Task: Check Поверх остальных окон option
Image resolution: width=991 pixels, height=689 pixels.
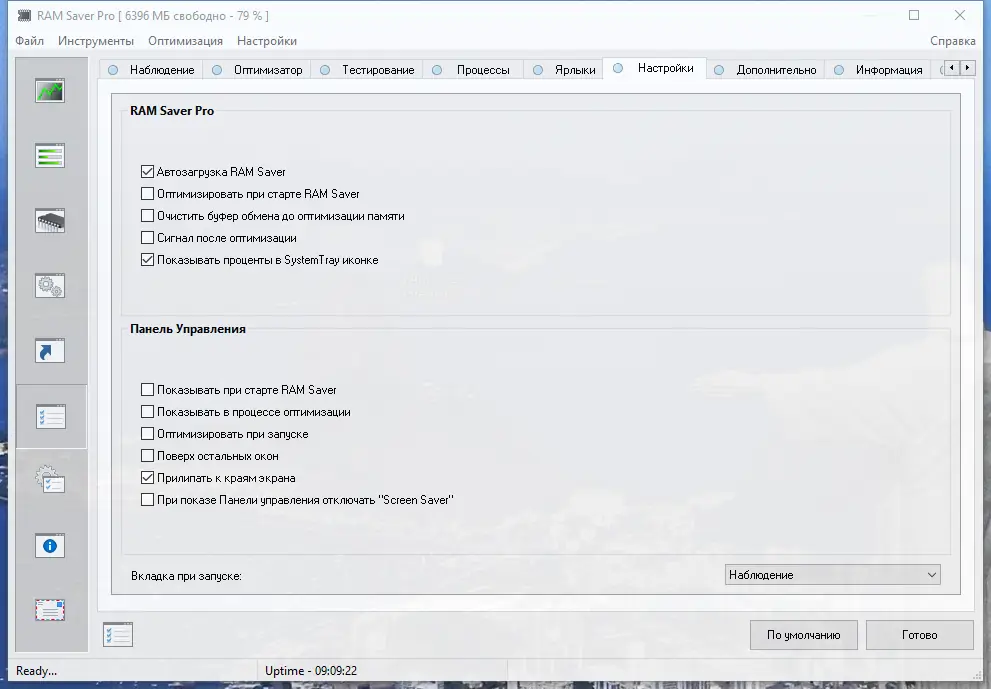Action: click(147, 456)
